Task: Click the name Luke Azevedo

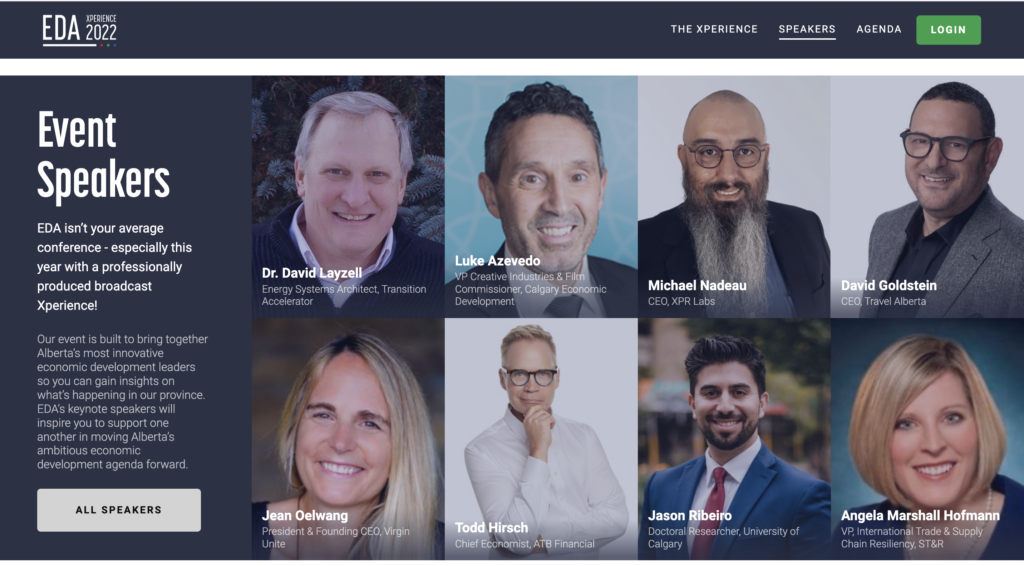Action: pos(498,260)
